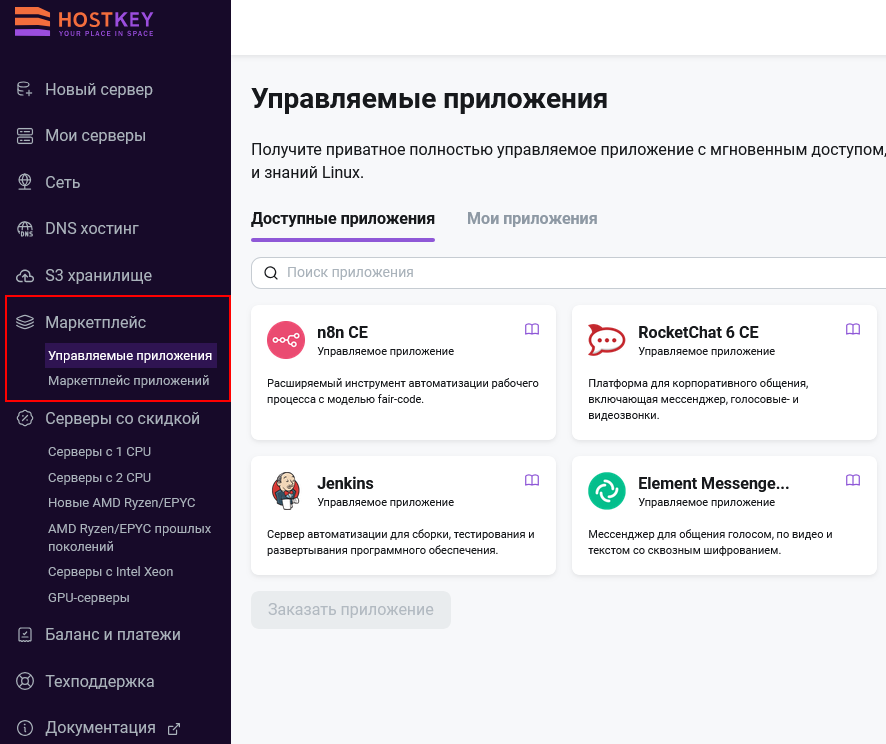Image resolution: width=886 pixels, height=744 pixels.
Task: Click Element description about сквозным шифрованием
Action: (710, 542)
